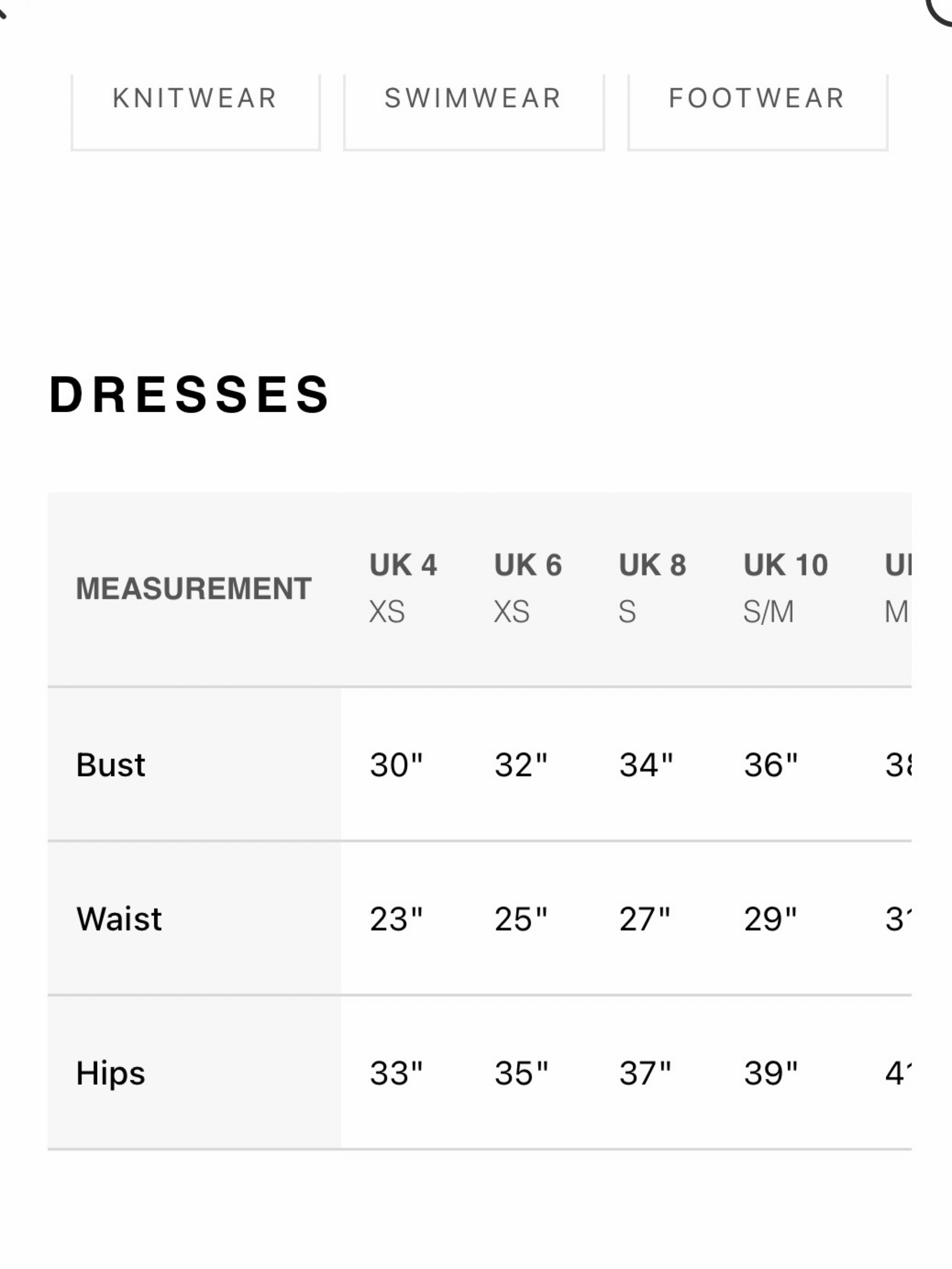Click the UK 8 S size header

[653, 588]
